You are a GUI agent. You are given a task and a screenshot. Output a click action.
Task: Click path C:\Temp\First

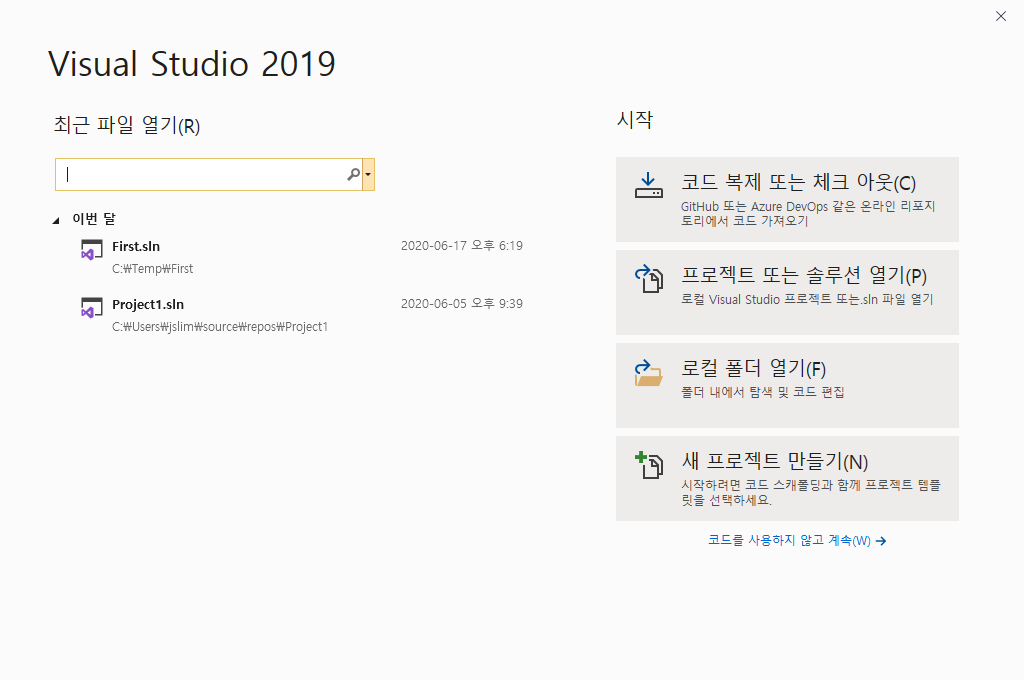pyautogui.click(x=152, y=268)
